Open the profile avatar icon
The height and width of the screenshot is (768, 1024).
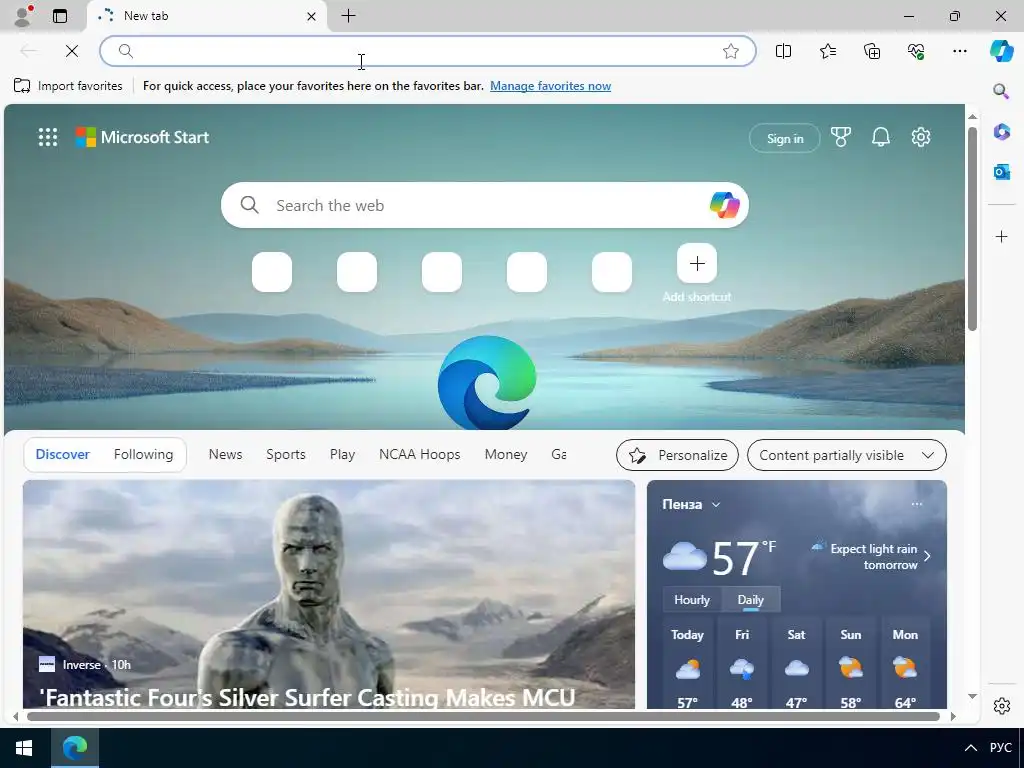coord(23,16)
